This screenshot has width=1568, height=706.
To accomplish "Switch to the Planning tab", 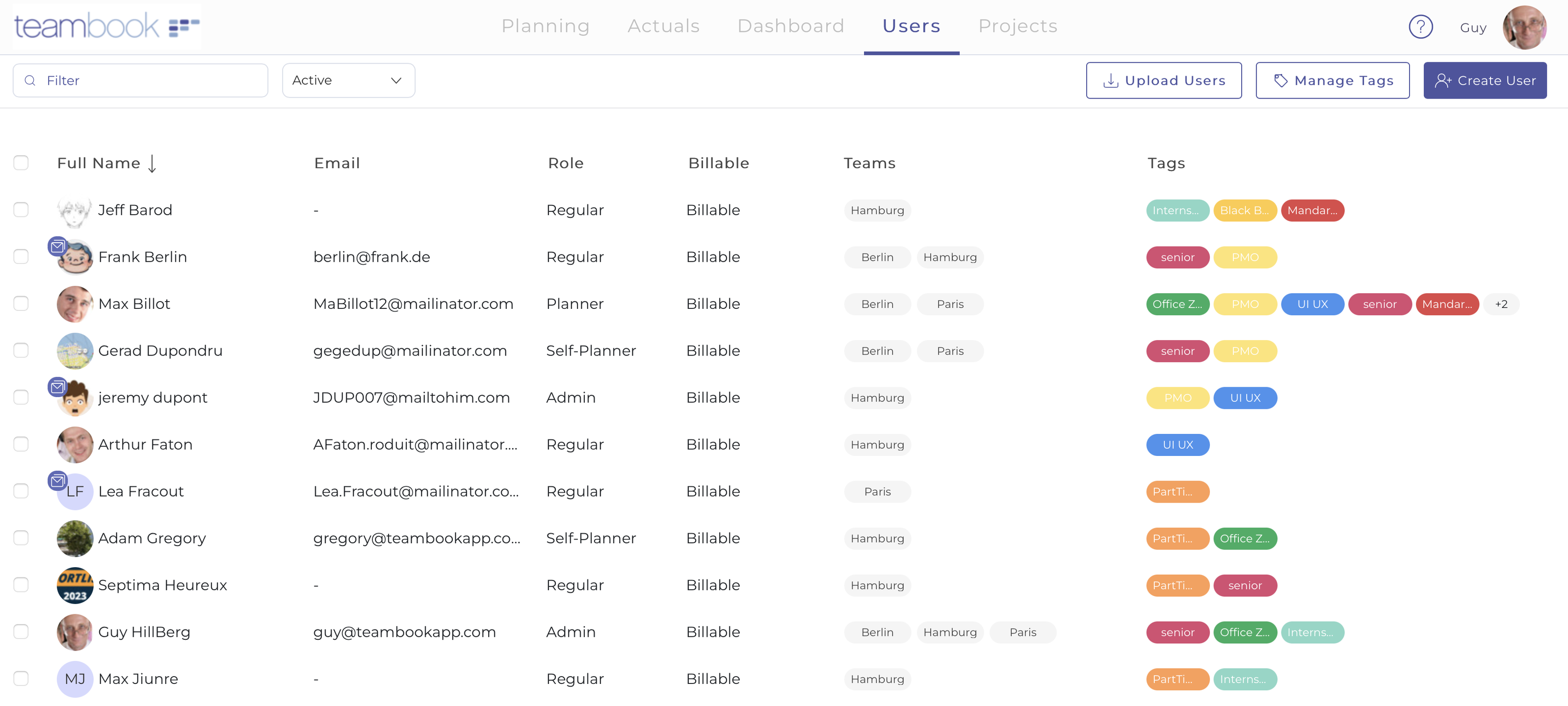I will click(545, 26).
